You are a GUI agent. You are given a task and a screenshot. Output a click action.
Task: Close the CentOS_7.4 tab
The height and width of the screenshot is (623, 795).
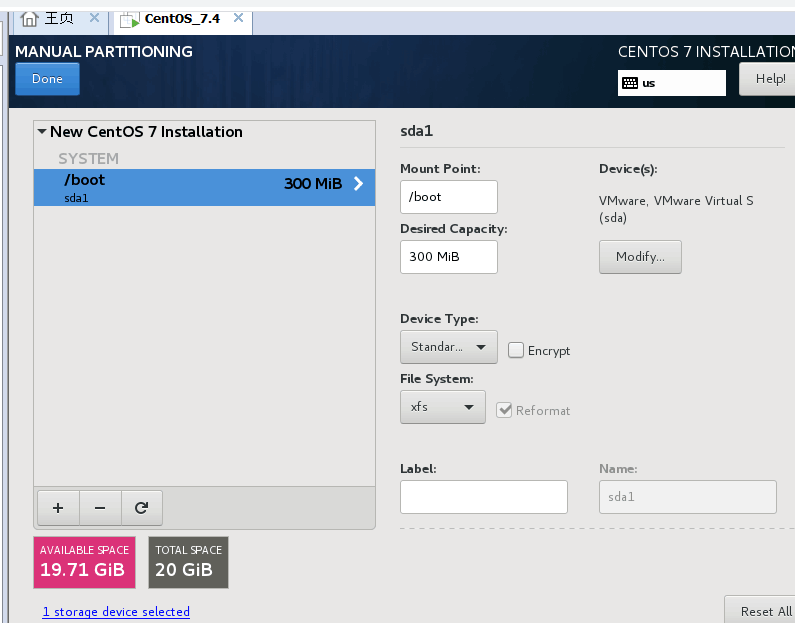coord(238,18)
